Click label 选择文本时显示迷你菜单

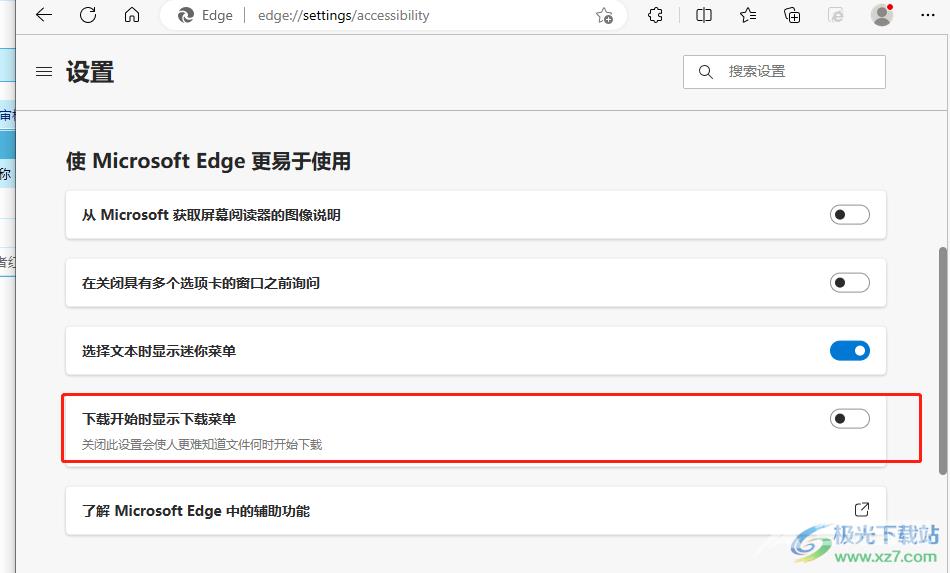pyautogui.click(x=159, y=351)
